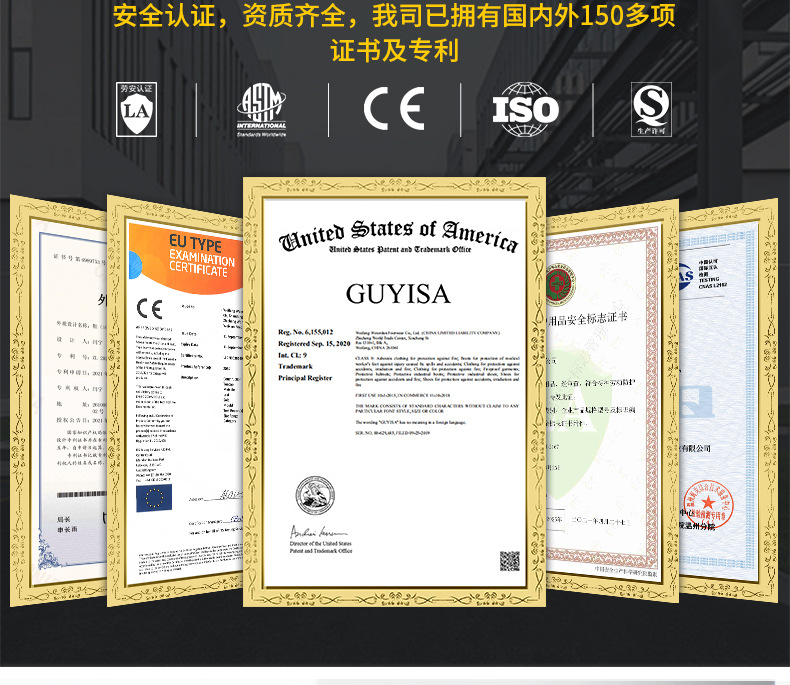Screen dimensions: 790x685
Task: Click the LA labor safety certification logo
Action: pos(136,109)
